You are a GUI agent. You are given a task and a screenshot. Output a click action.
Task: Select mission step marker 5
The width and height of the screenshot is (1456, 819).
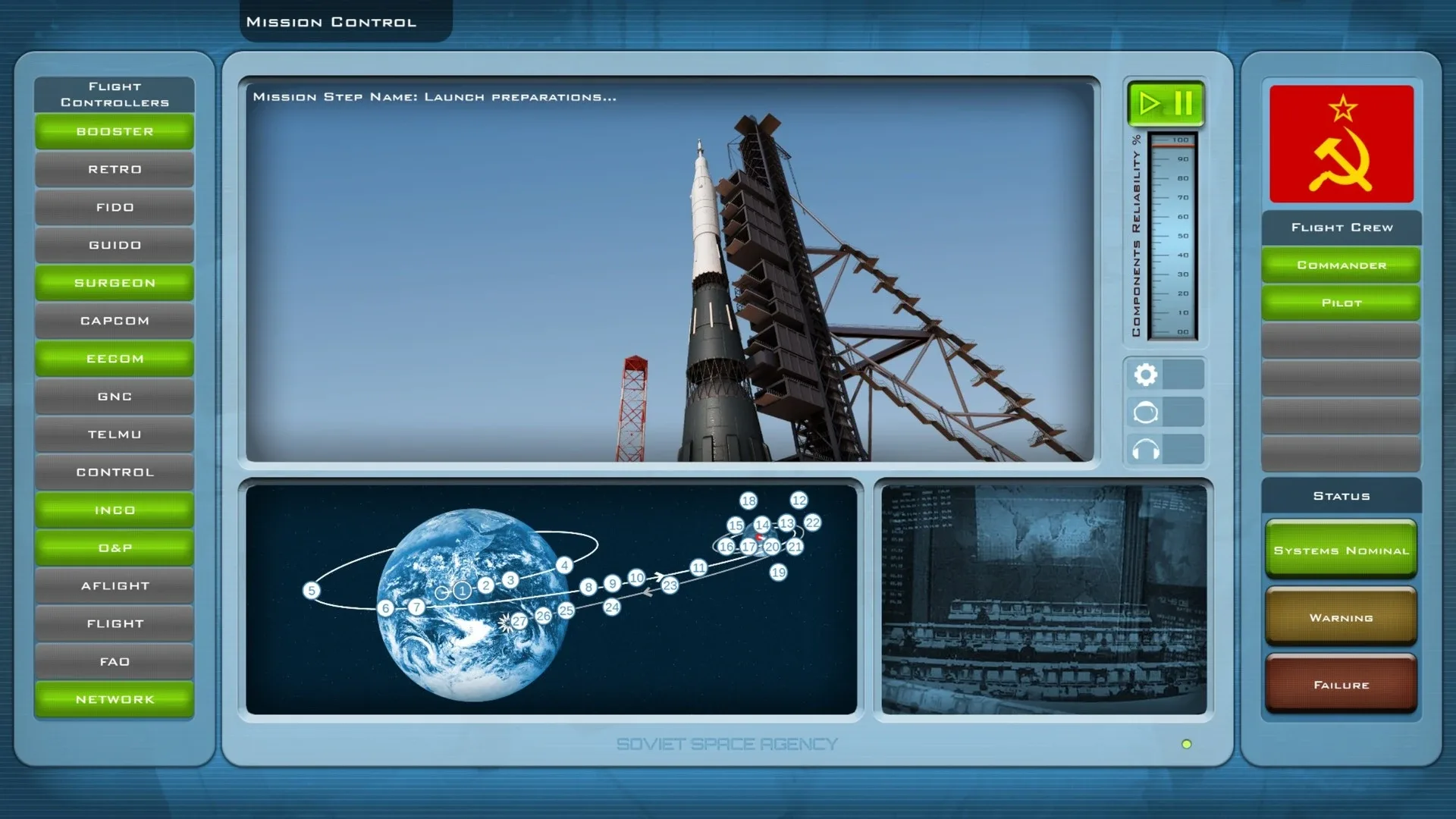pos(311,591)
